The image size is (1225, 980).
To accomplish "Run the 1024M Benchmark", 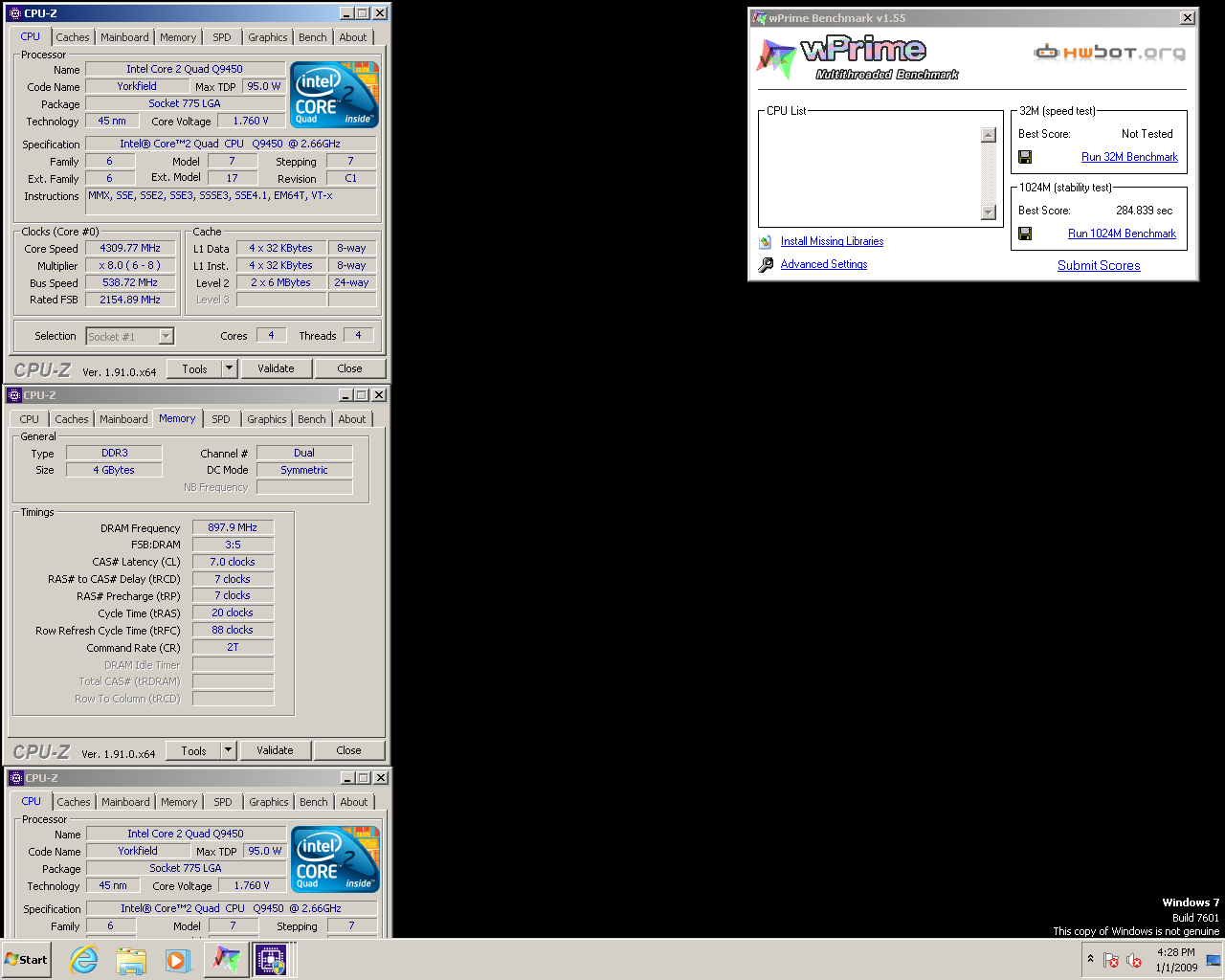I will coord(1122,234).
